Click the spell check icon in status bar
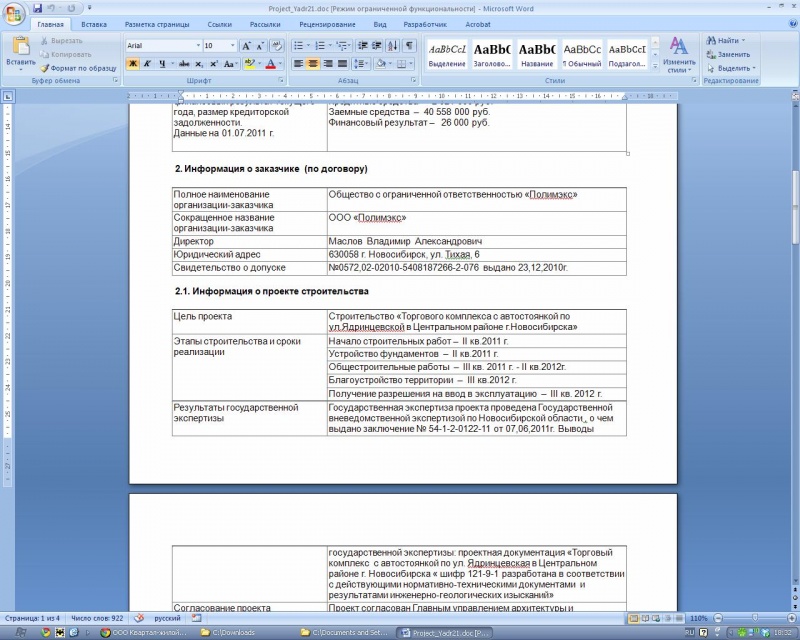Image resolution: width=800 pixels, height=640 pixels. click(139, 618)
